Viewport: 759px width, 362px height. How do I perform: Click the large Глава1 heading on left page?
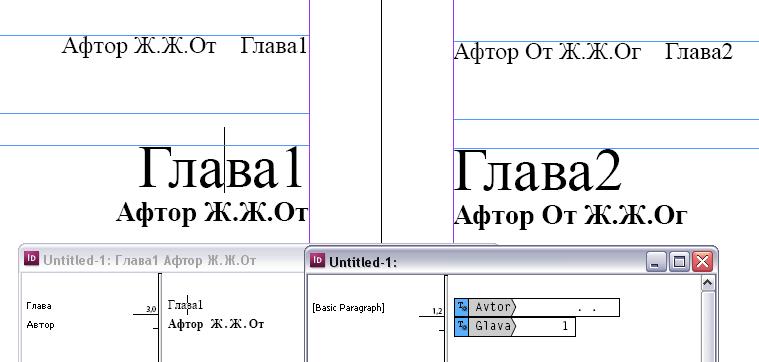221,167
